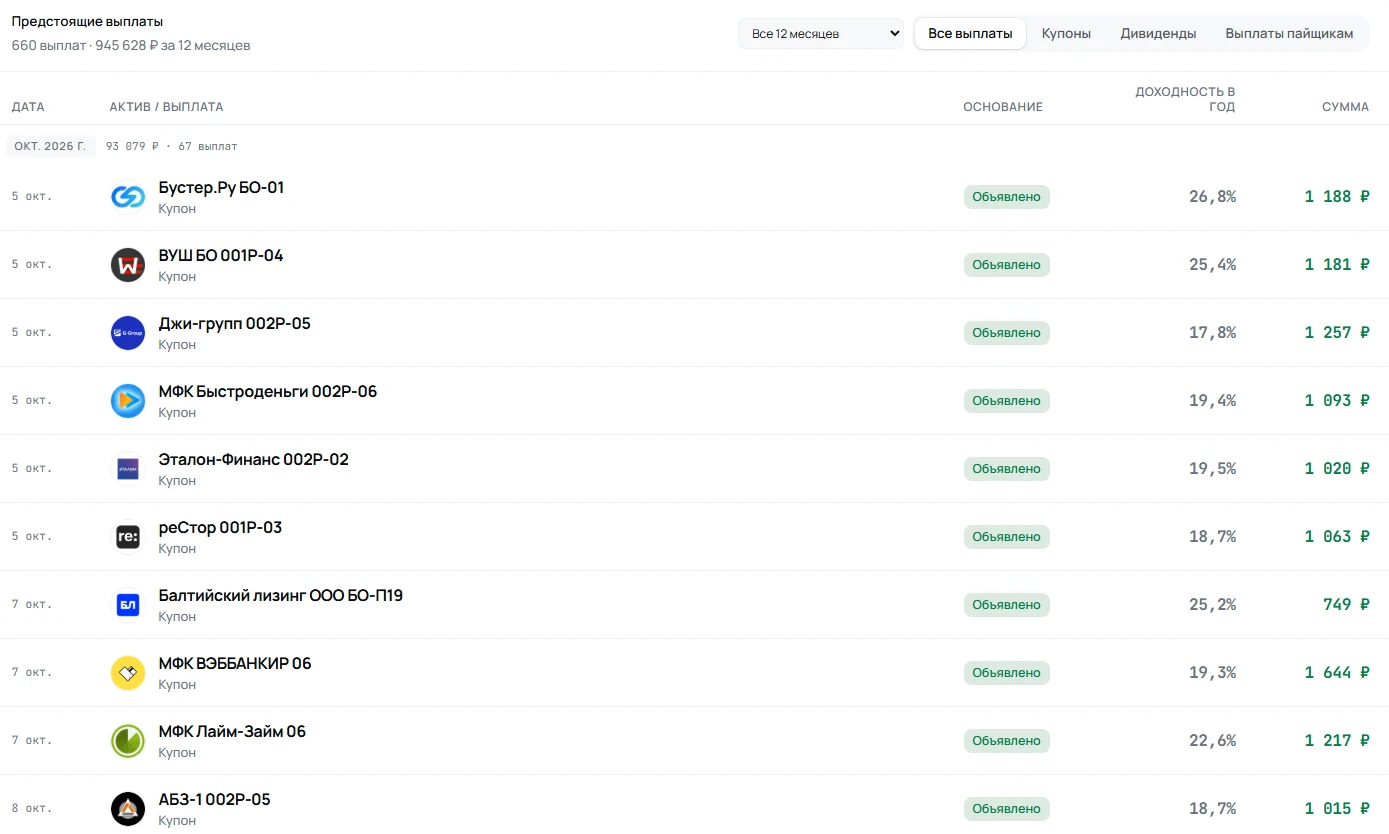
Task: Click the 'Актив / Выплата' column header
Action: 167,107
